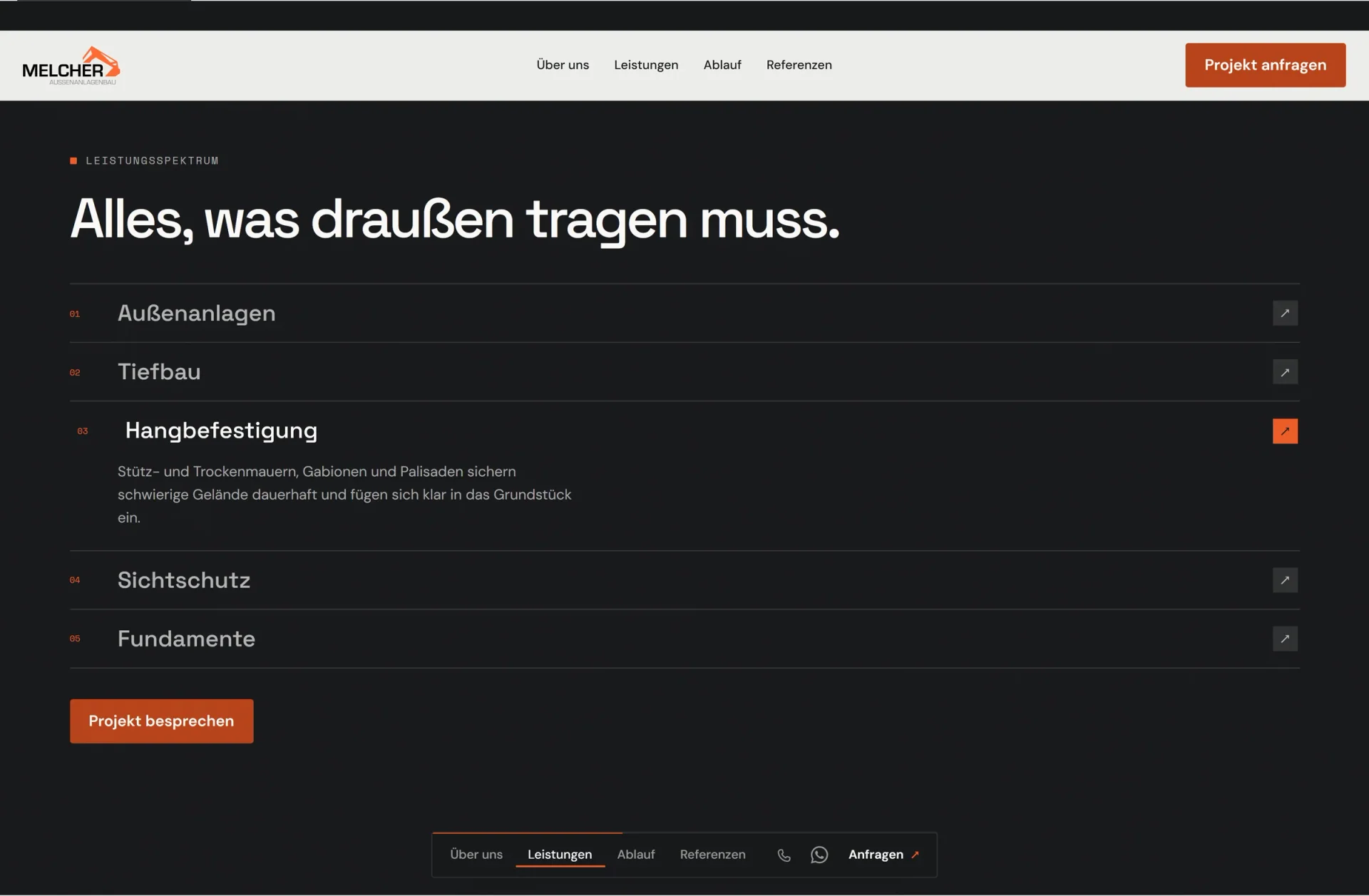Click the arrow icon in the Außenanlagen row
This screenshot has width=1369, height=896.
click(x=1285, y=313)
